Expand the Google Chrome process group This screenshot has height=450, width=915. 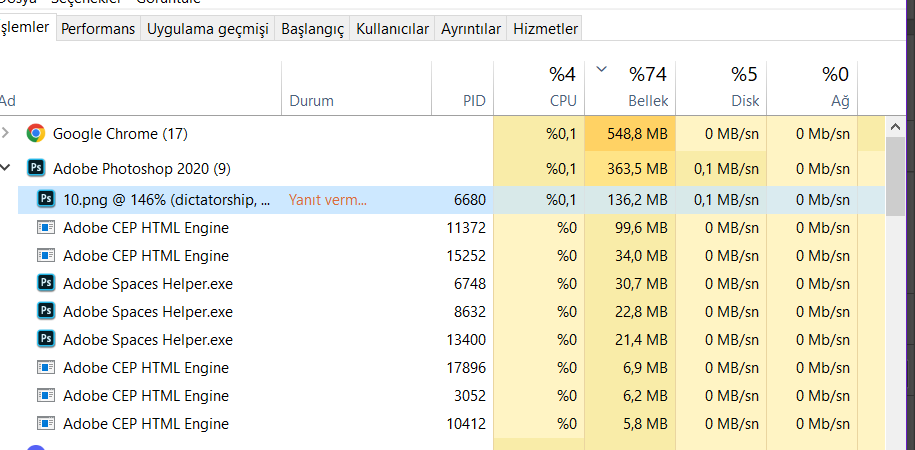tap(8, 133)
